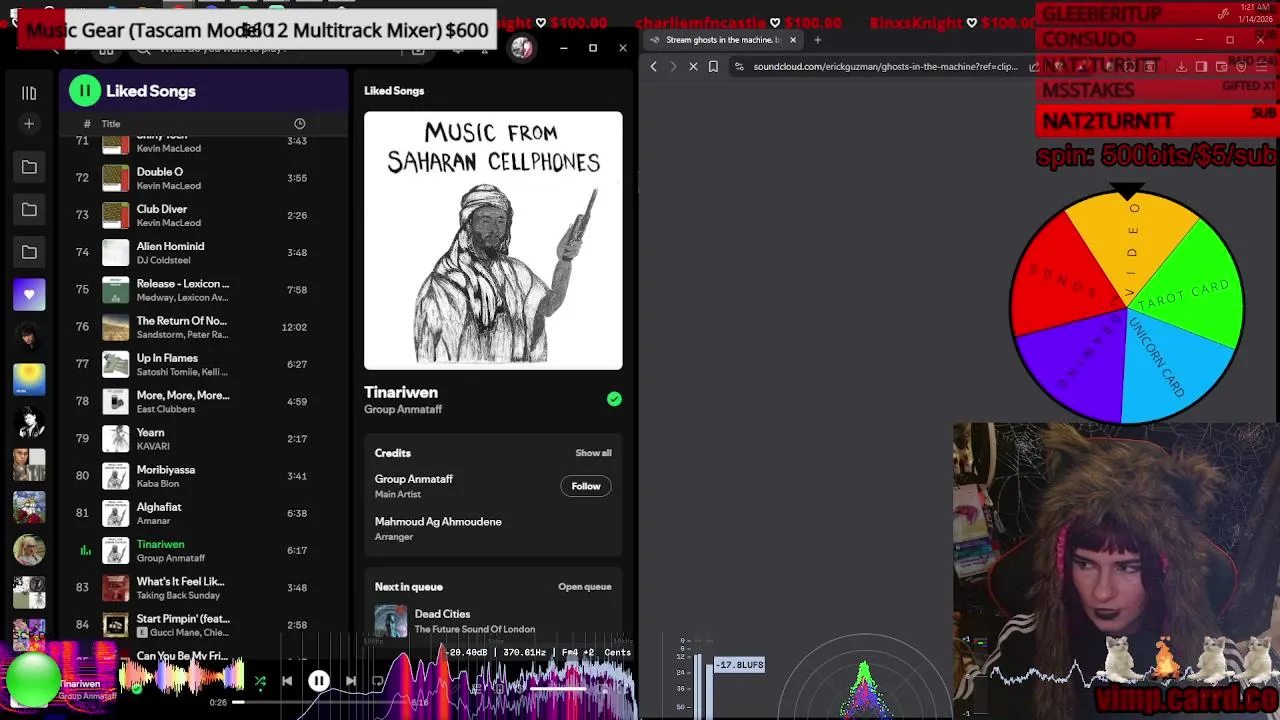Viewport: 1280px width, 720px height.
Task: Follow Group Anmataff
Action: [586, 486]
